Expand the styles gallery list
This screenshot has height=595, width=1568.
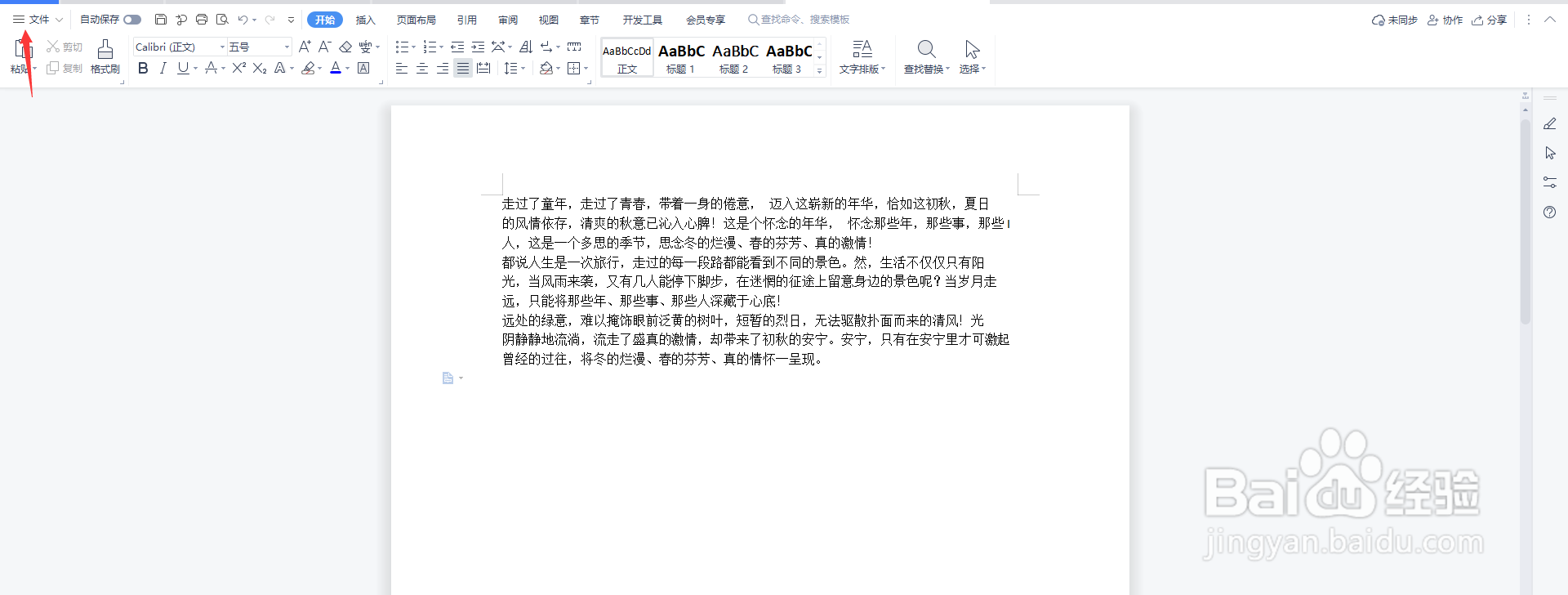pos(820,71)
